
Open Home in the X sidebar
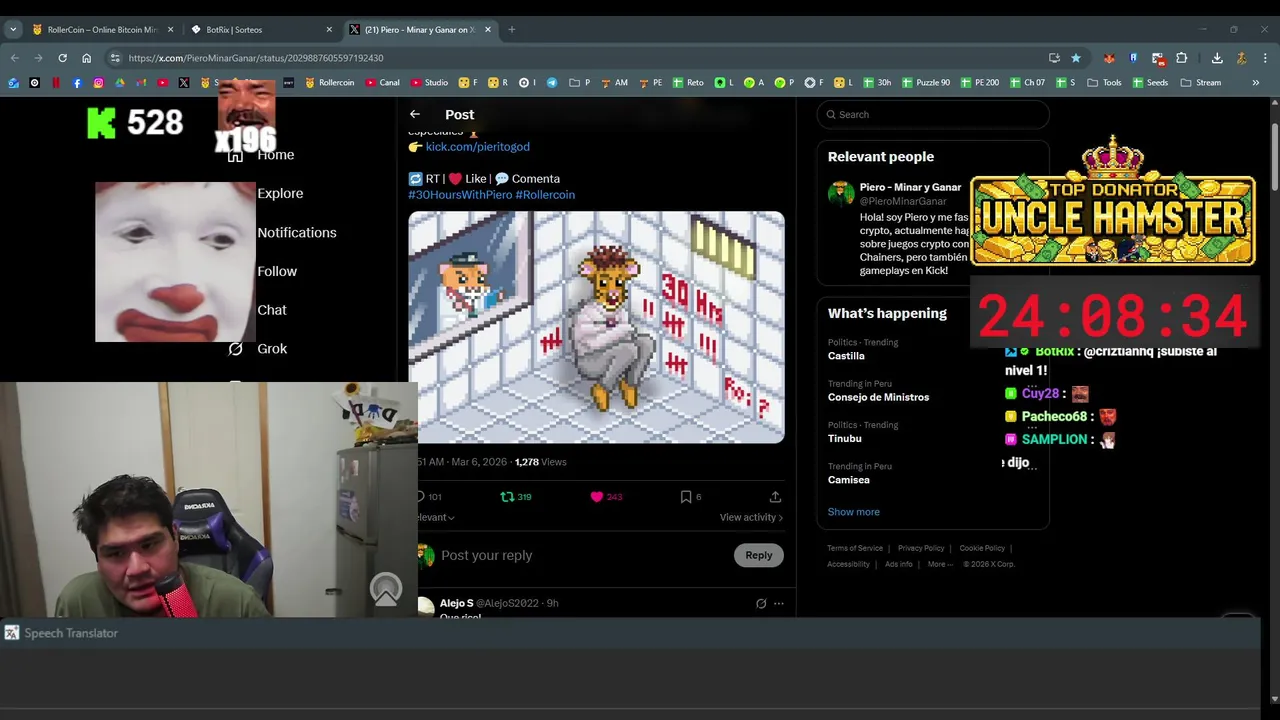(x=275, y=155)
